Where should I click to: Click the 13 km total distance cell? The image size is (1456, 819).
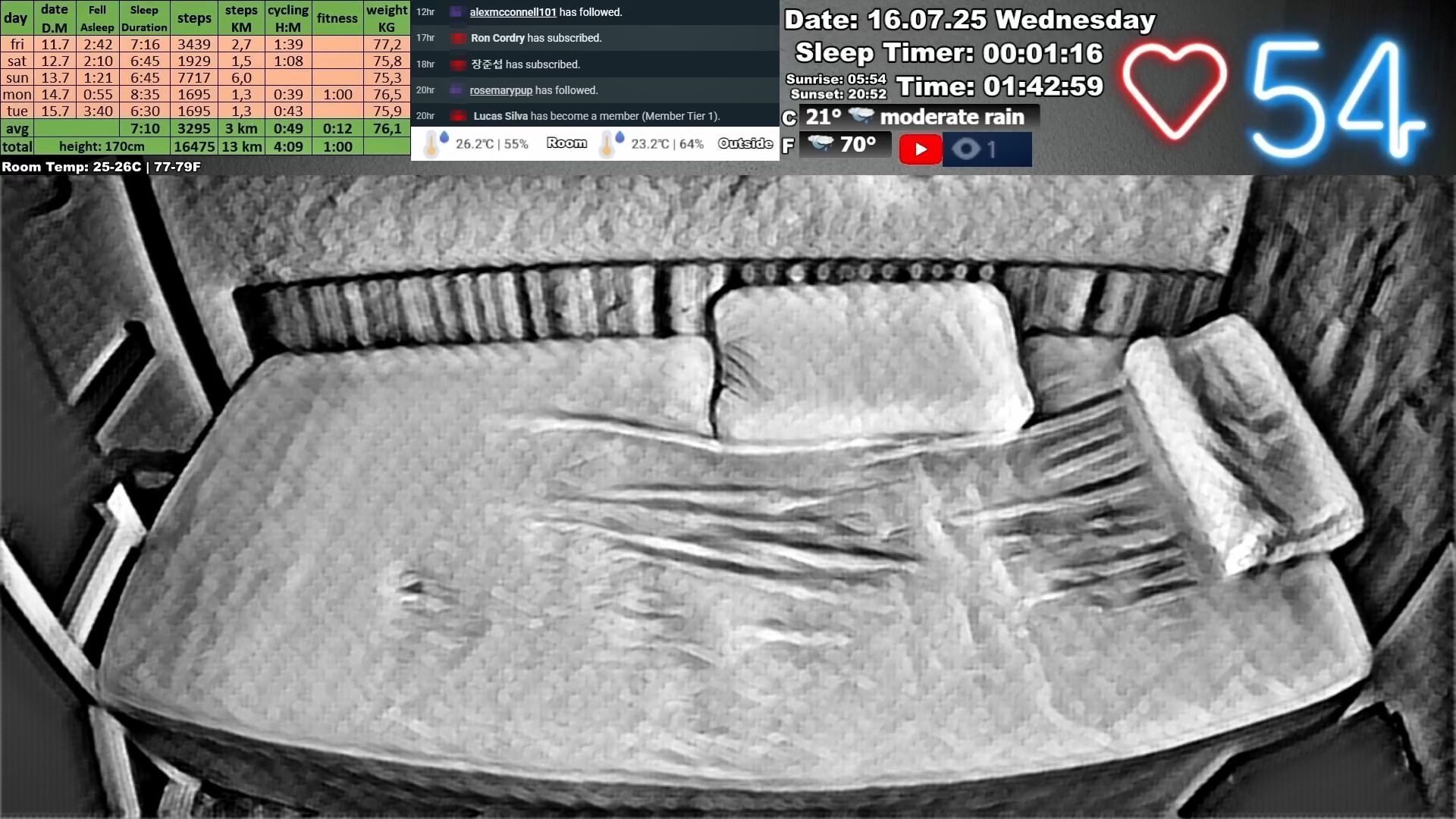coord(241,147)
